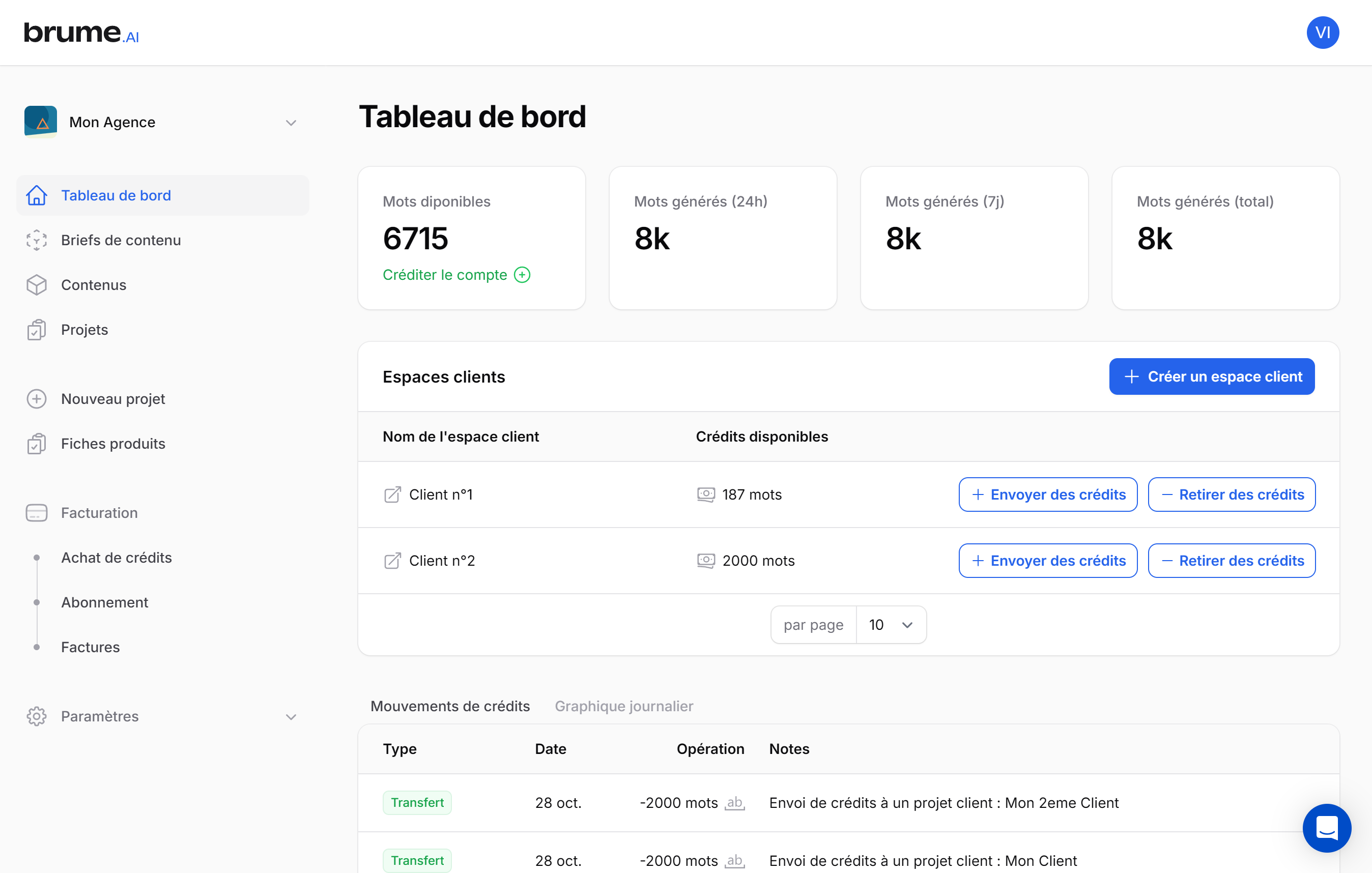Open Briefs de contenu from sidebar icon
The width and height of the screenshot is (1372, 873).
[x=37, y=240]
